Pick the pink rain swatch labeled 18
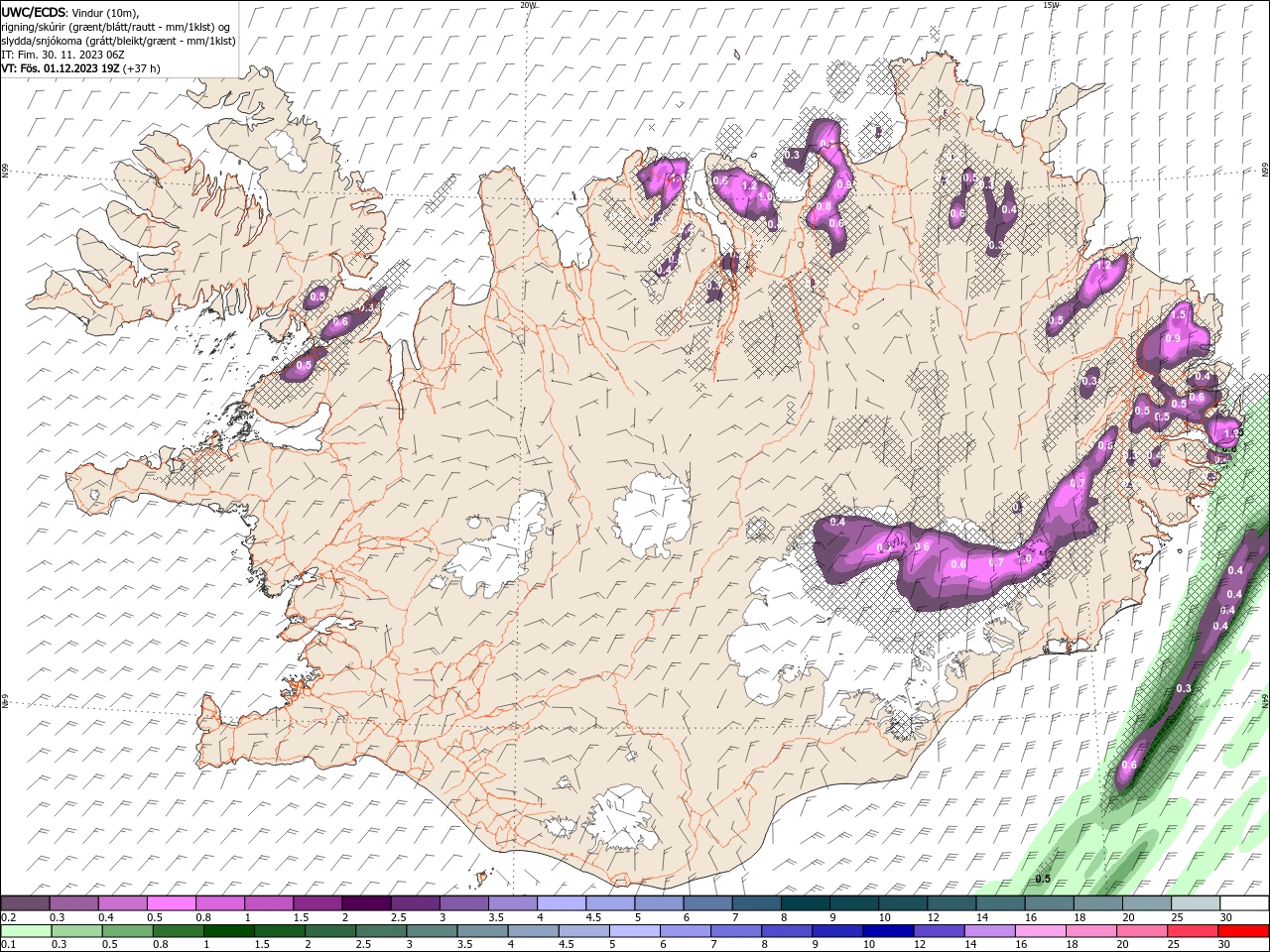Viewport: 1270px width, 952px height. click(1091, 931)
